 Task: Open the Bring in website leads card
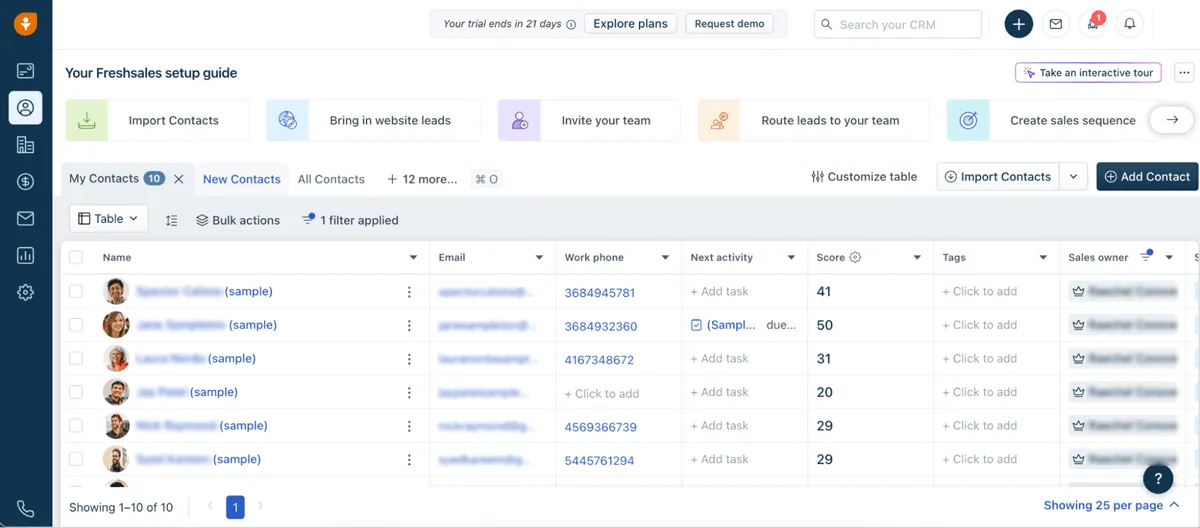373,120
